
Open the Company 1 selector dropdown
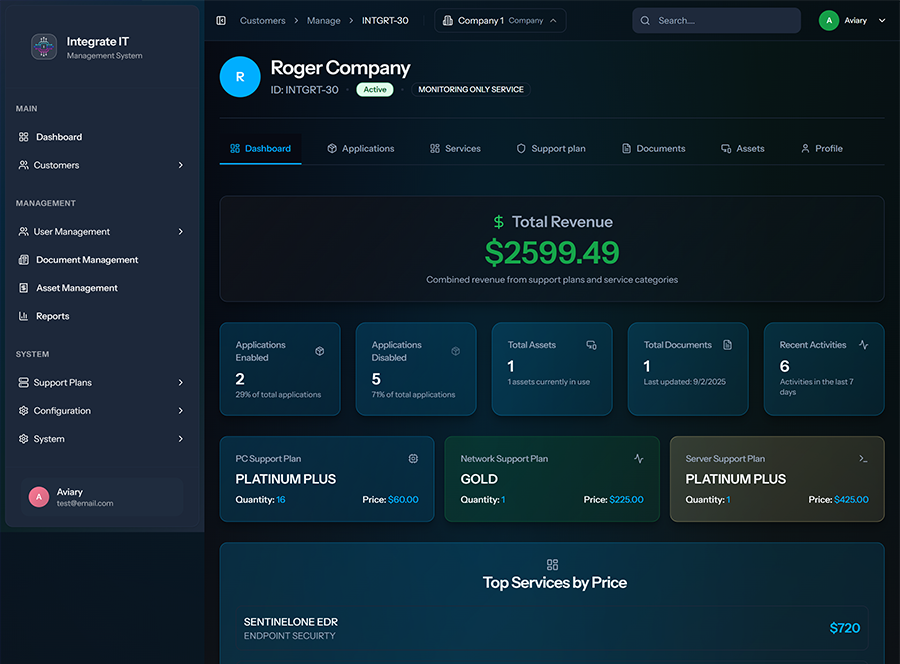(x=500, y=21)
